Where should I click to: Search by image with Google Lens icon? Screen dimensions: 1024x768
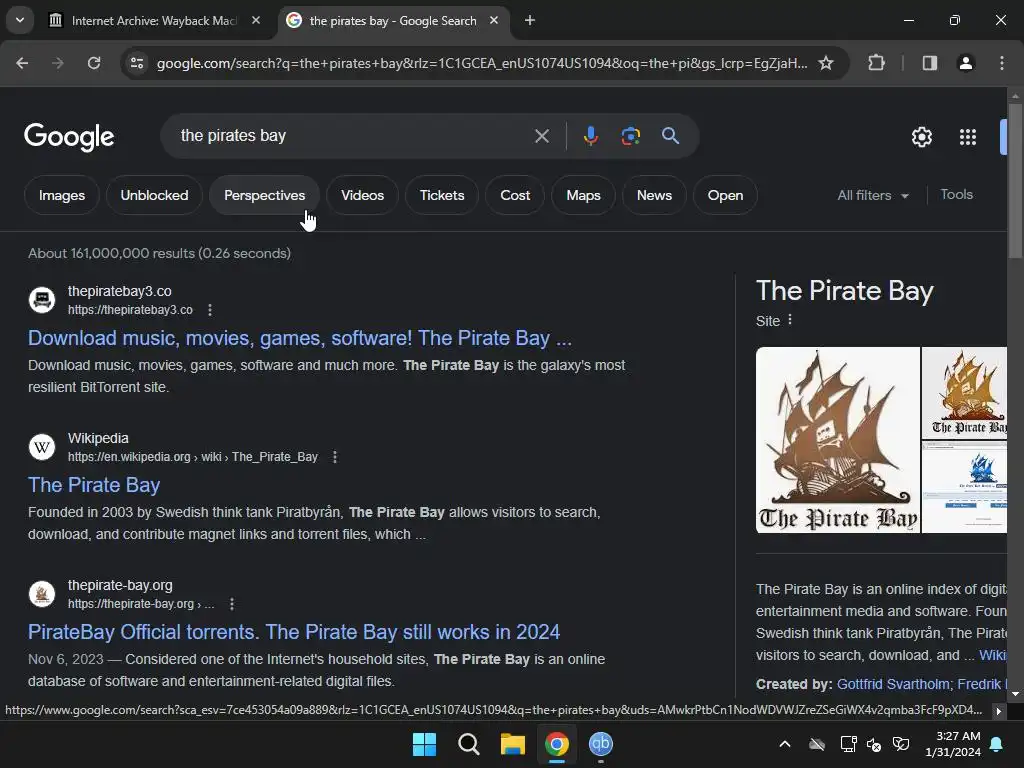(x=630, y=136)
